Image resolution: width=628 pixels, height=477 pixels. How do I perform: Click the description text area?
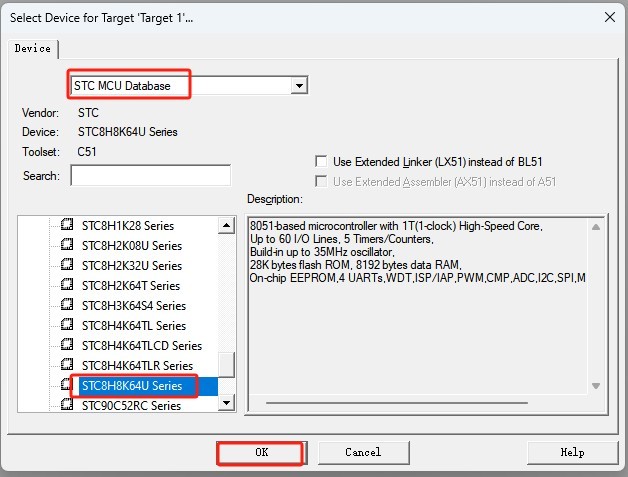[x=418, y=306]
